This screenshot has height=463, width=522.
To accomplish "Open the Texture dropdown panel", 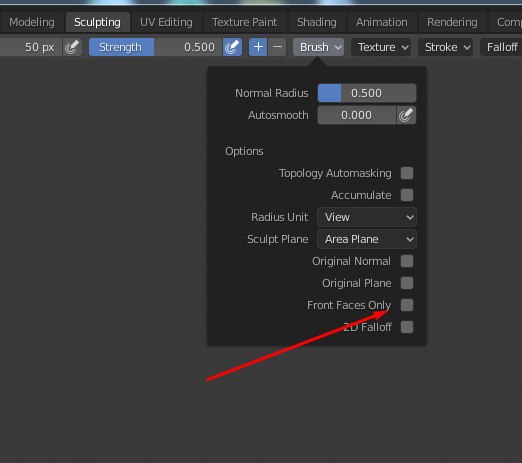I will point(381,47).
